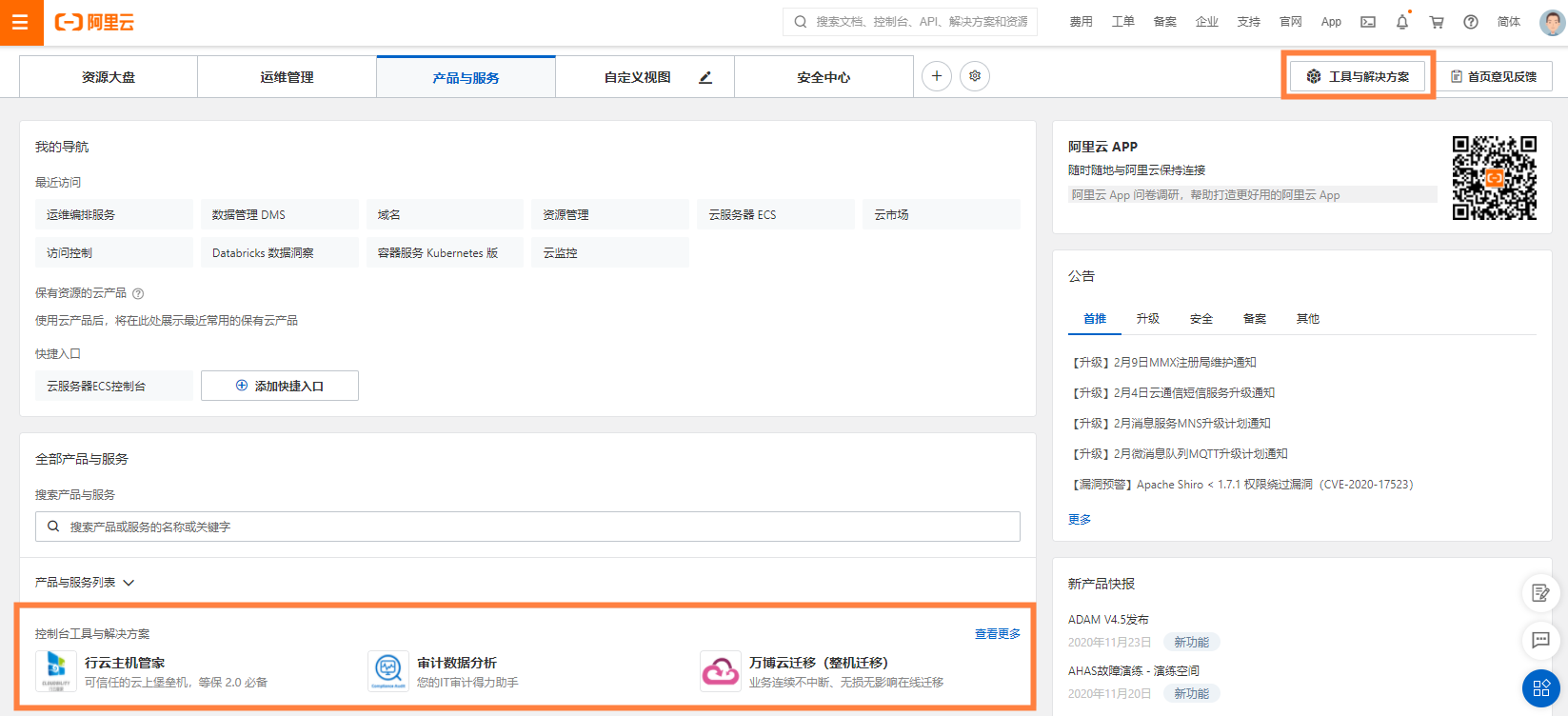Open recently visited 访问控制
Viewport: 1568px width, 716px height.
(114, 252)
